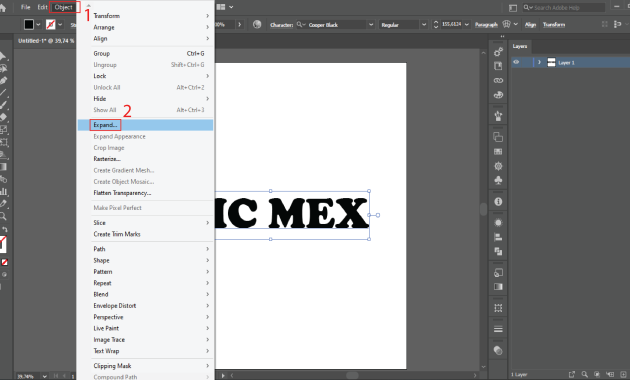
Task: Choose Group from the Object menu
Action: [145, 53]
